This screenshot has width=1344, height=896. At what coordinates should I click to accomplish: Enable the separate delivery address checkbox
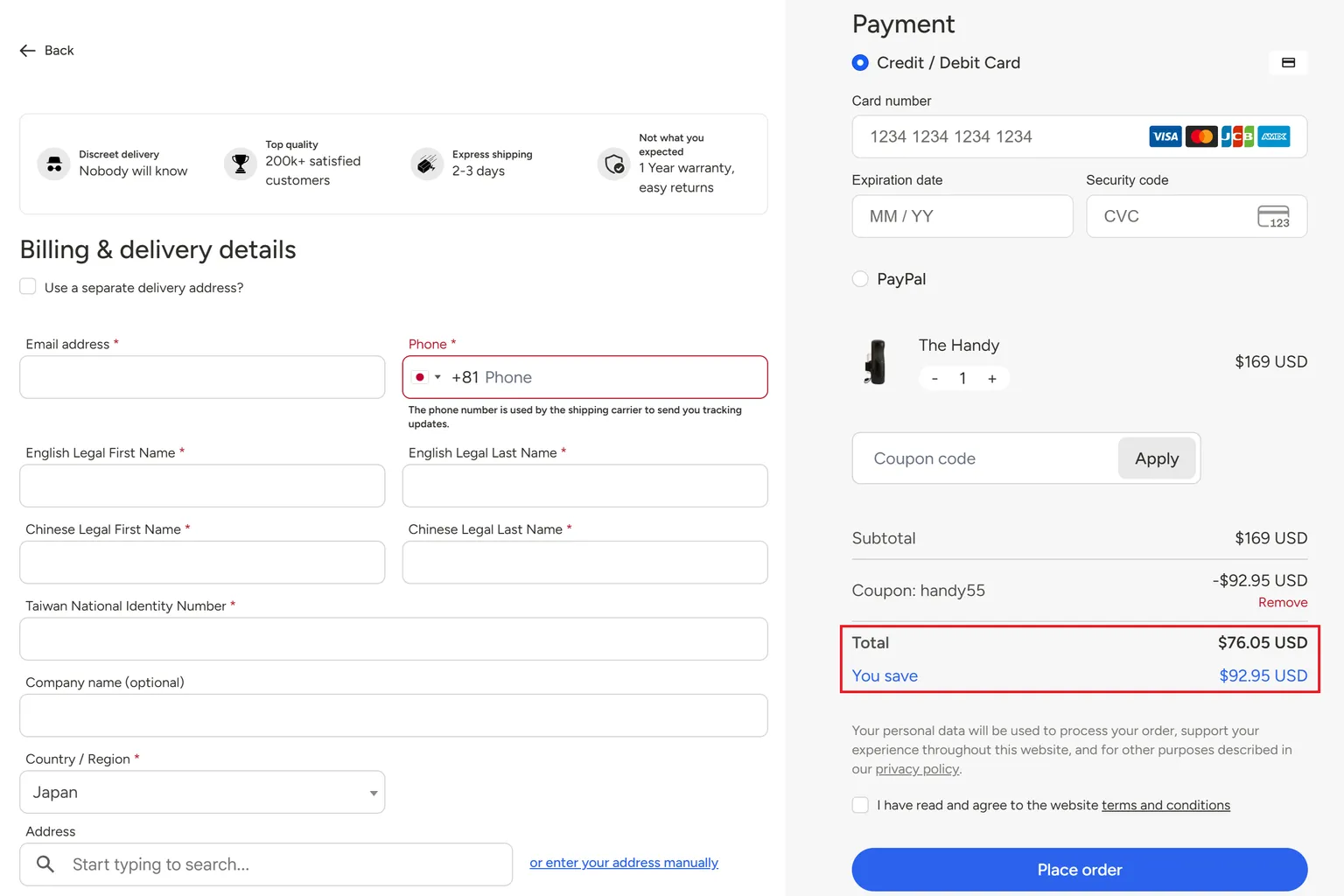[28, 287]
